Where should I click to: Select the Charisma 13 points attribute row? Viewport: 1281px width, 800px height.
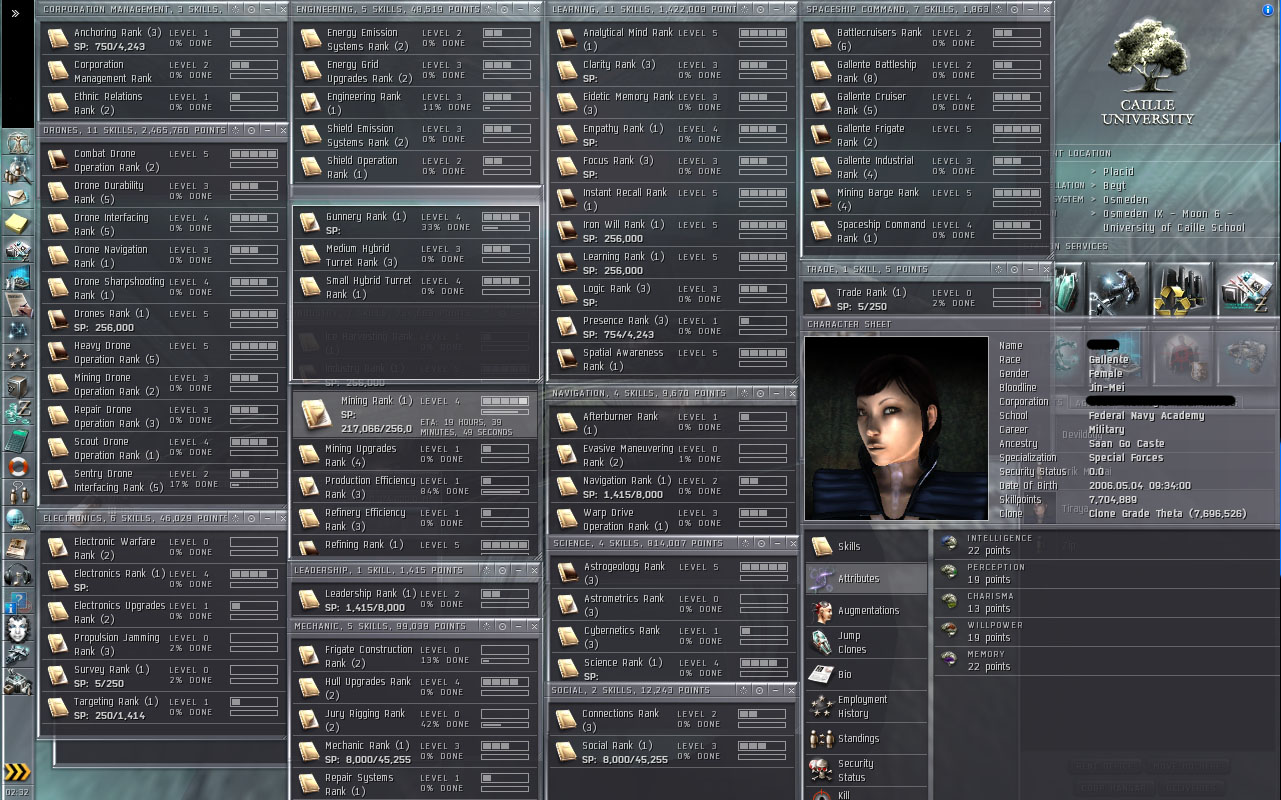click(x=1107, y=602)
